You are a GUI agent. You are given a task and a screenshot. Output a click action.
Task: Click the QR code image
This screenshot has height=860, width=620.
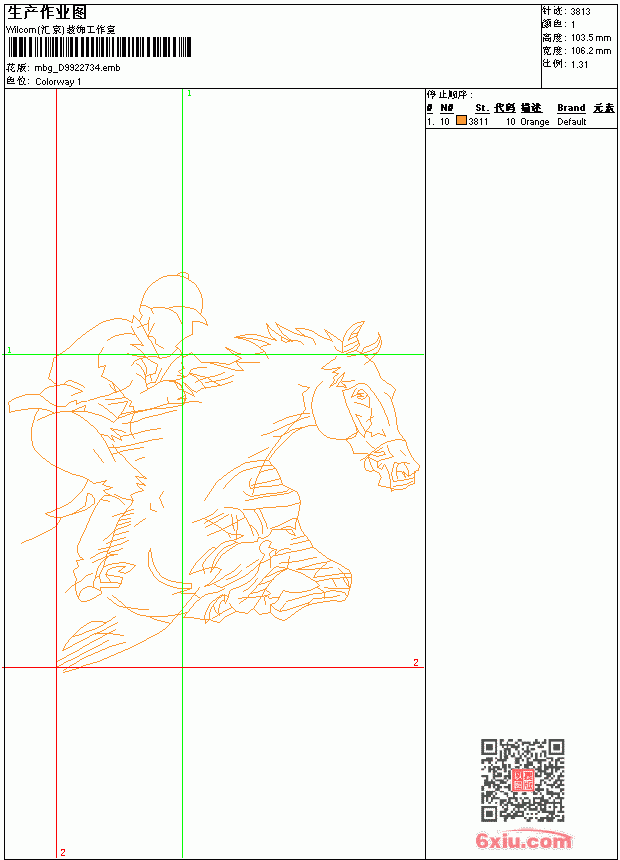523,780
